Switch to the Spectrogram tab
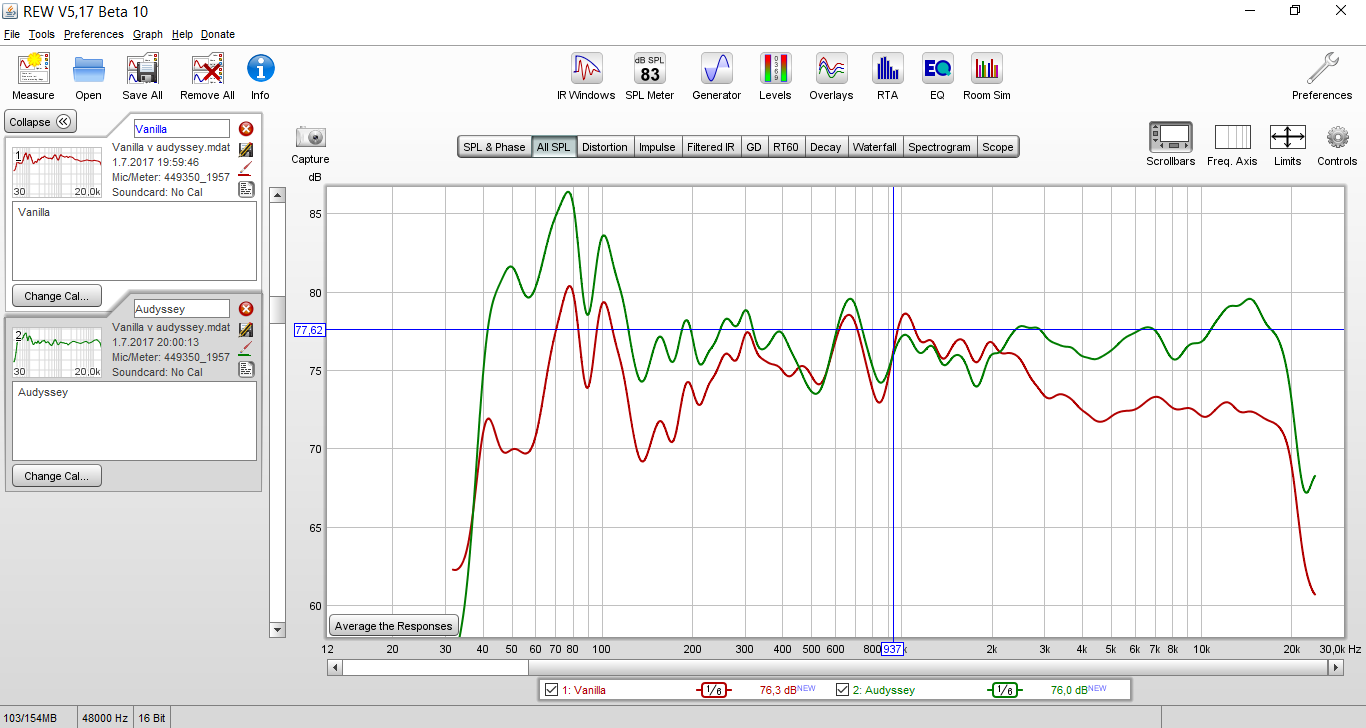 939,147
